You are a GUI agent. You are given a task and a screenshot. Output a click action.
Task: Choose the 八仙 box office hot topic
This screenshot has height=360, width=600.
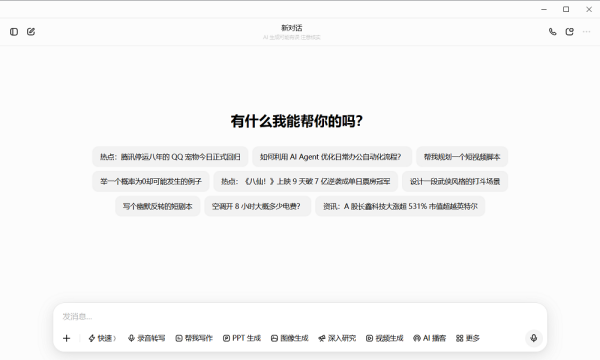point(306,181)
